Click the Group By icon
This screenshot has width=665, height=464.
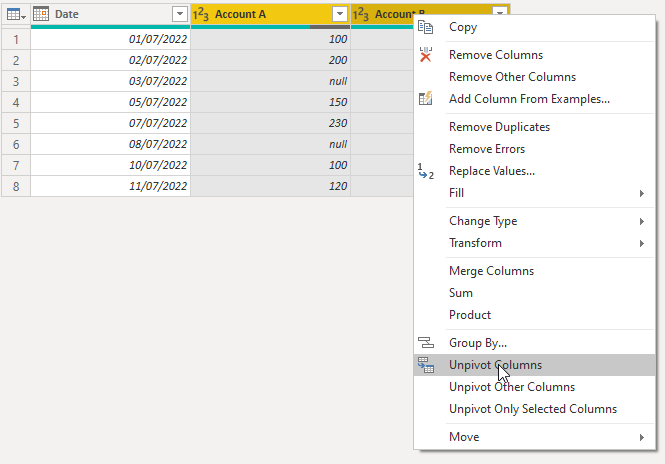[425, 342]
